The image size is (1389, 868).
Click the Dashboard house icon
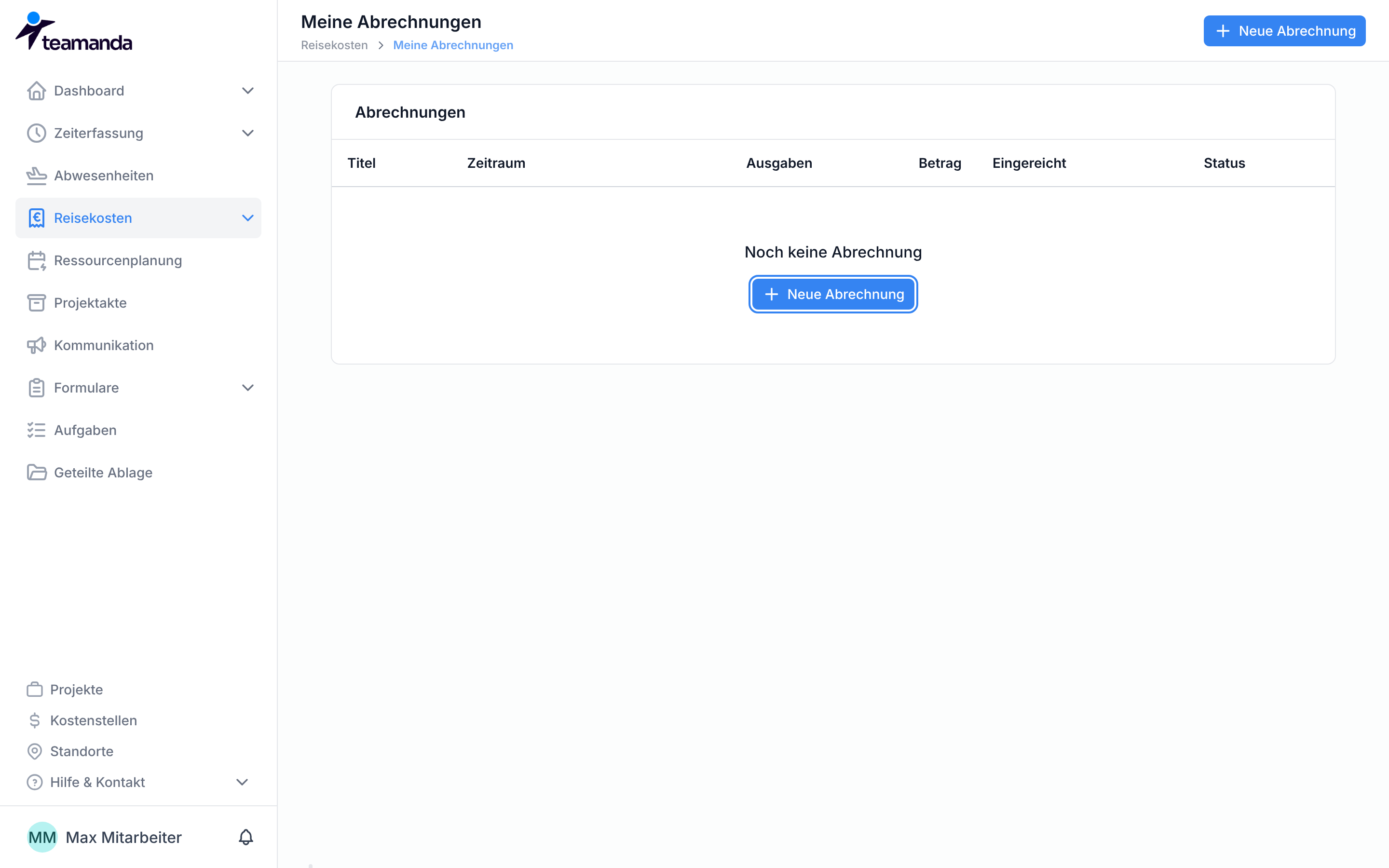click(36, 91)
